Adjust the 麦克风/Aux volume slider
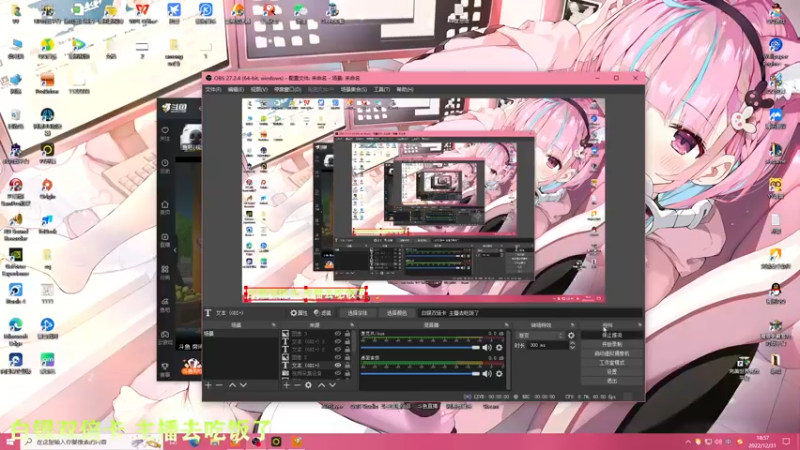The height and width of the screenshot is (450, 800). (x=420, y=347)
